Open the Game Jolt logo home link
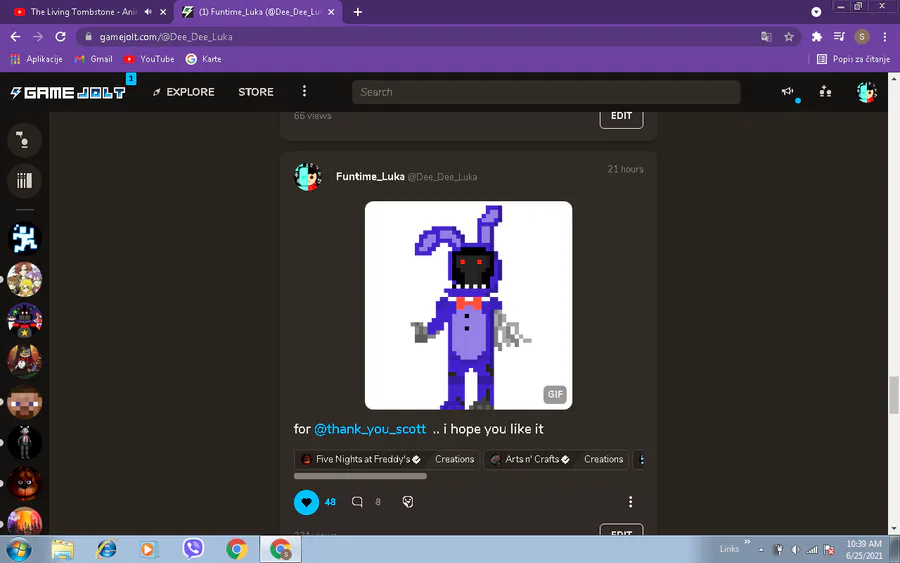This screenshot has width=900, height=563. point(68,92)
